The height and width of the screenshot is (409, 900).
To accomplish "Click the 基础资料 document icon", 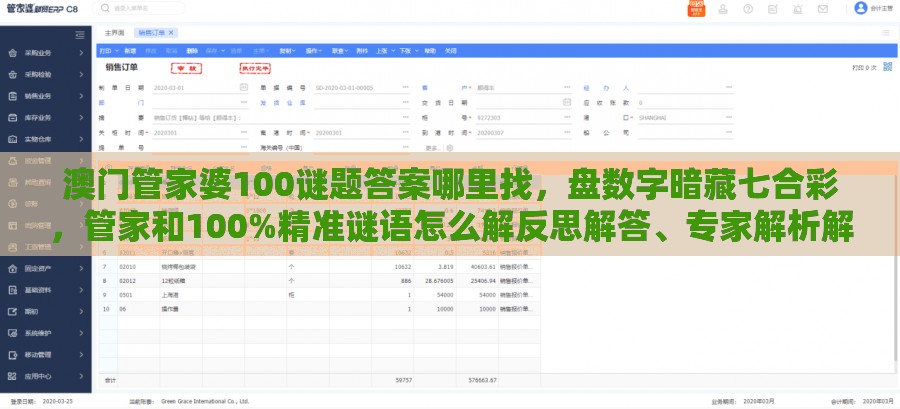I will coord(13,290).
